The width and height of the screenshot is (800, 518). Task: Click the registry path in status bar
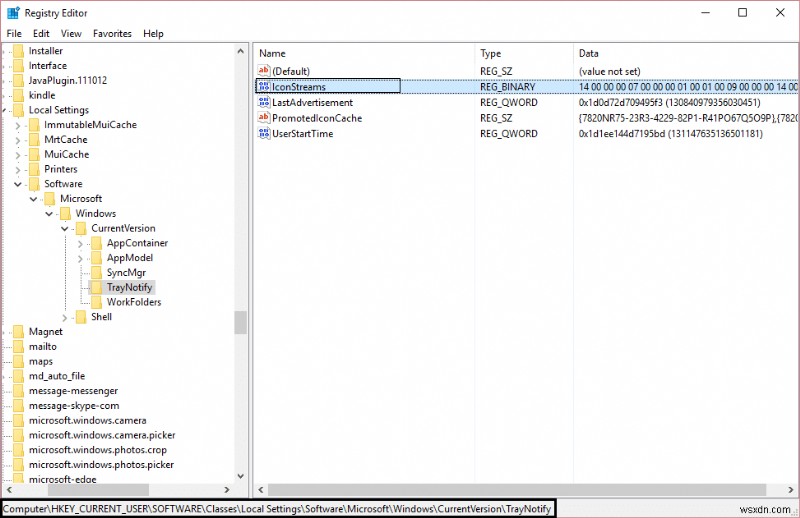(x=277, y=509)
